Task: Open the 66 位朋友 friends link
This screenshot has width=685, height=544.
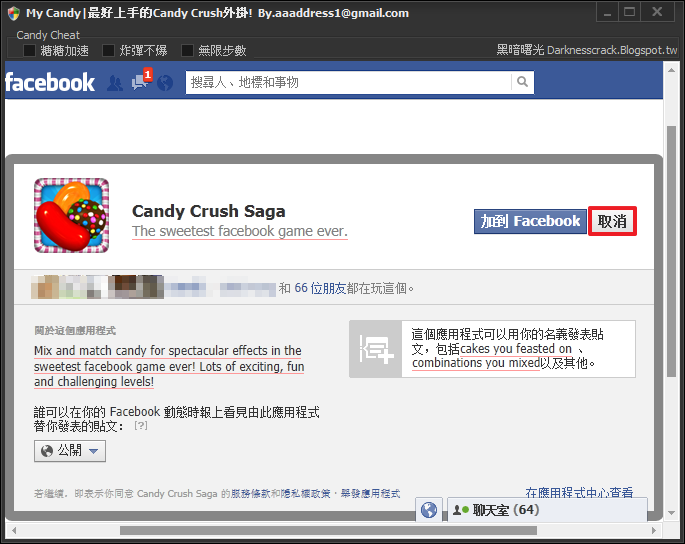Action: pyautogui.click(x=320, y=288)
